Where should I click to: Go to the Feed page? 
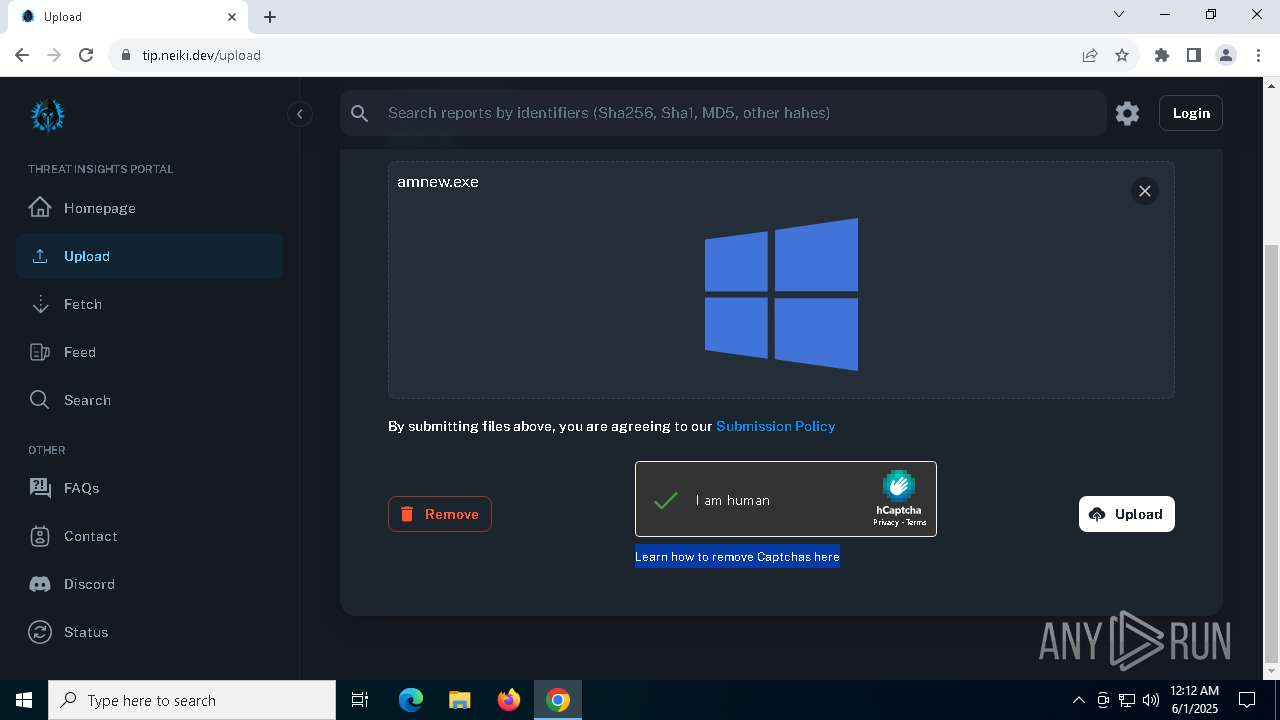(149, 352)
